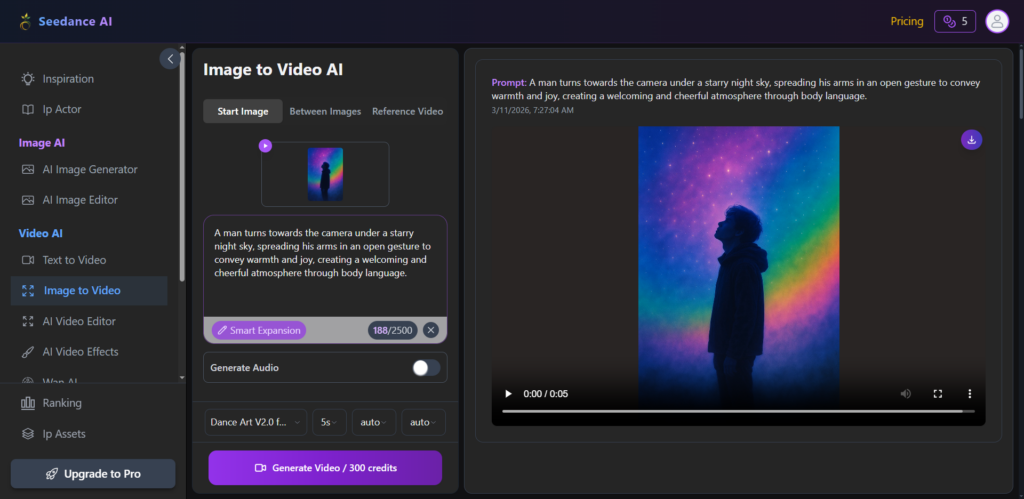Viewport: 1024px width, 499px height.
Task: Open video player more options menu
Action: click(969, 394)
